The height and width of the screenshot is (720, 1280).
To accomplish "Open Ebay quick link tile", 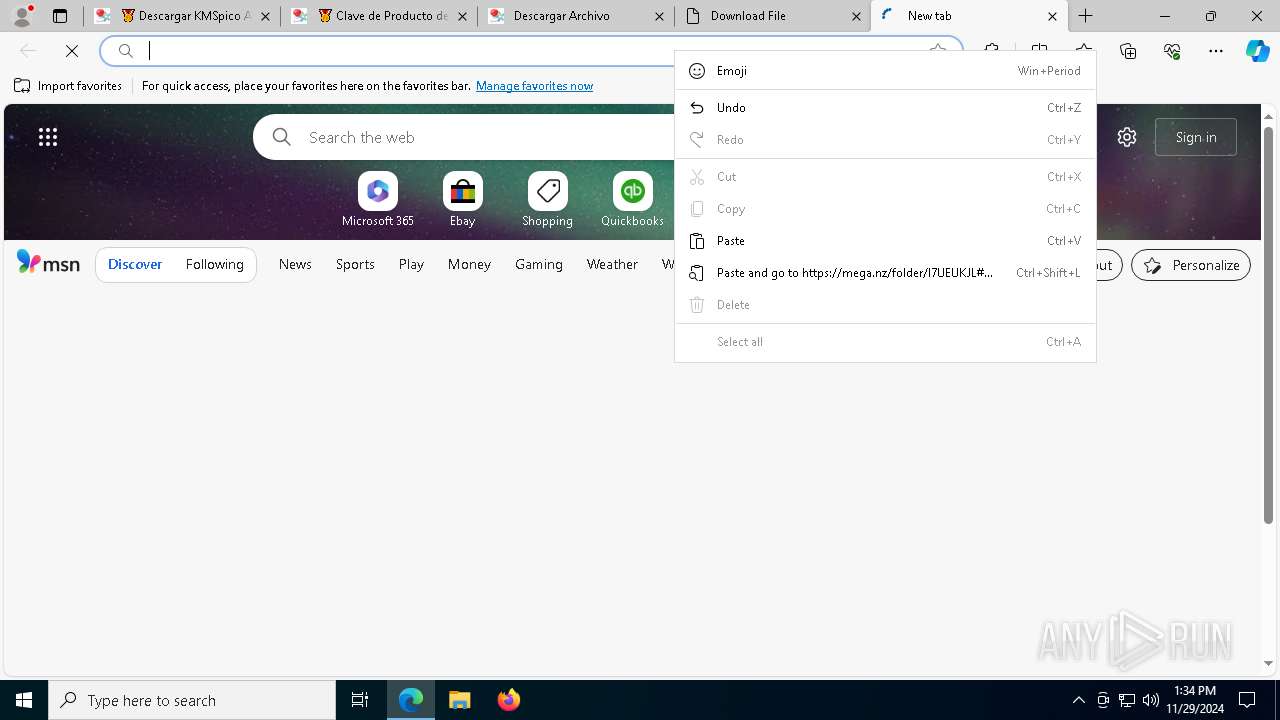I will click(x=462, y=200).
